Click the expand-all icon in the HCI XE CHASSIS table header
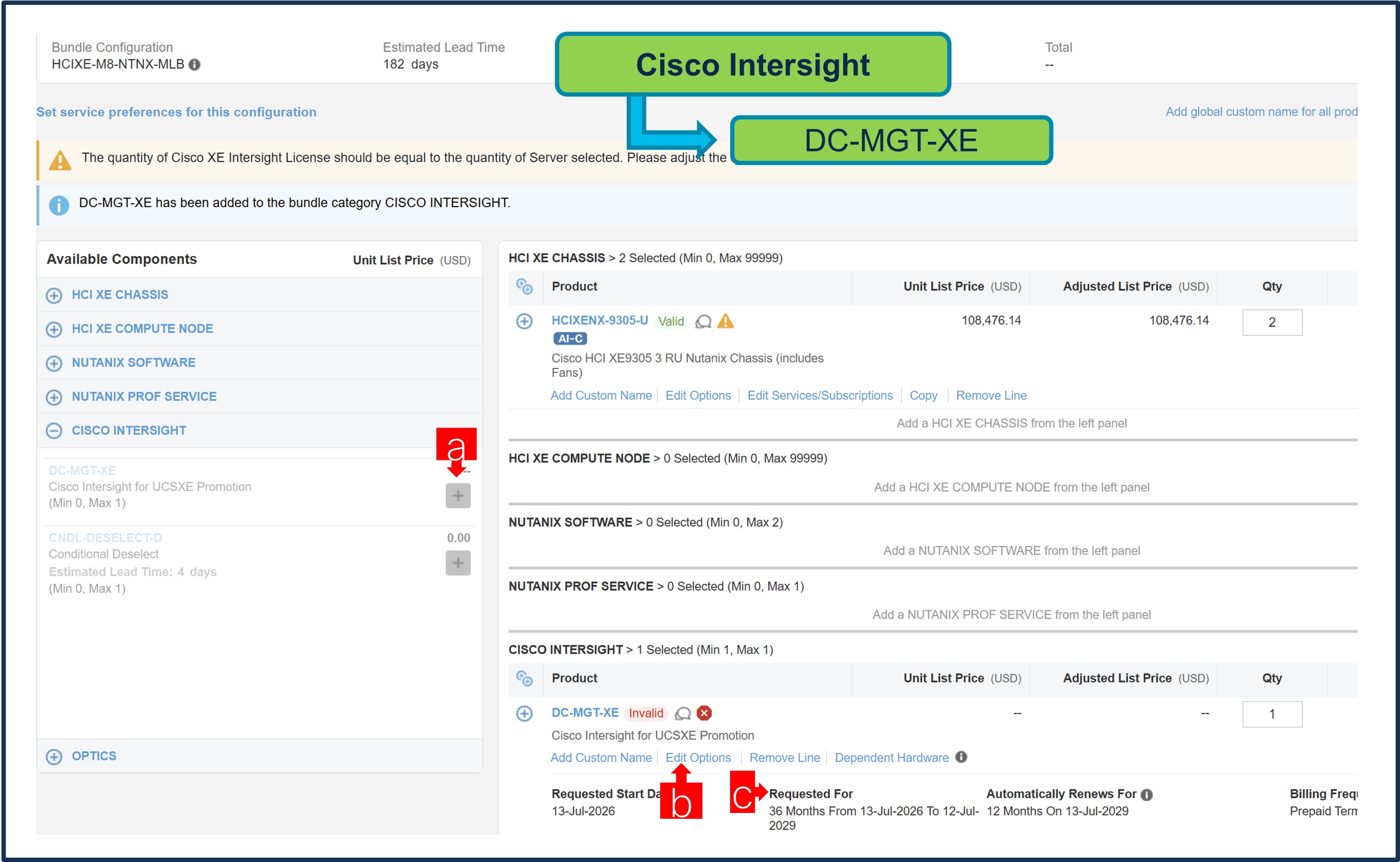 click(524, 286)
